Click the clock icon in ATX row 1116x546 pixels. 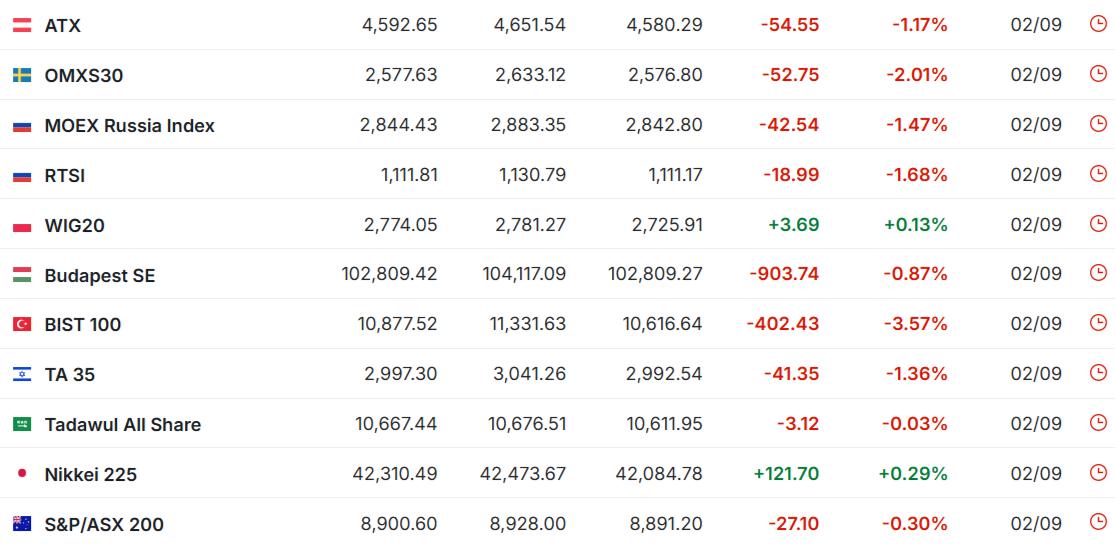click(x=1098, y=24)
